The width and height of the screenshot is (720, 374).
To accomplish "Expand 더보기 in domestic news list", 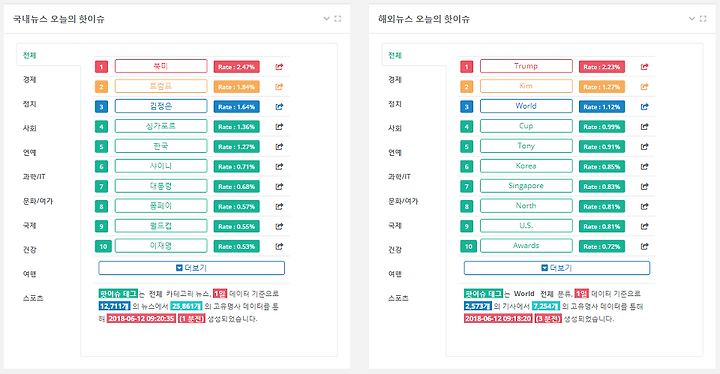I will click(191, 268).
